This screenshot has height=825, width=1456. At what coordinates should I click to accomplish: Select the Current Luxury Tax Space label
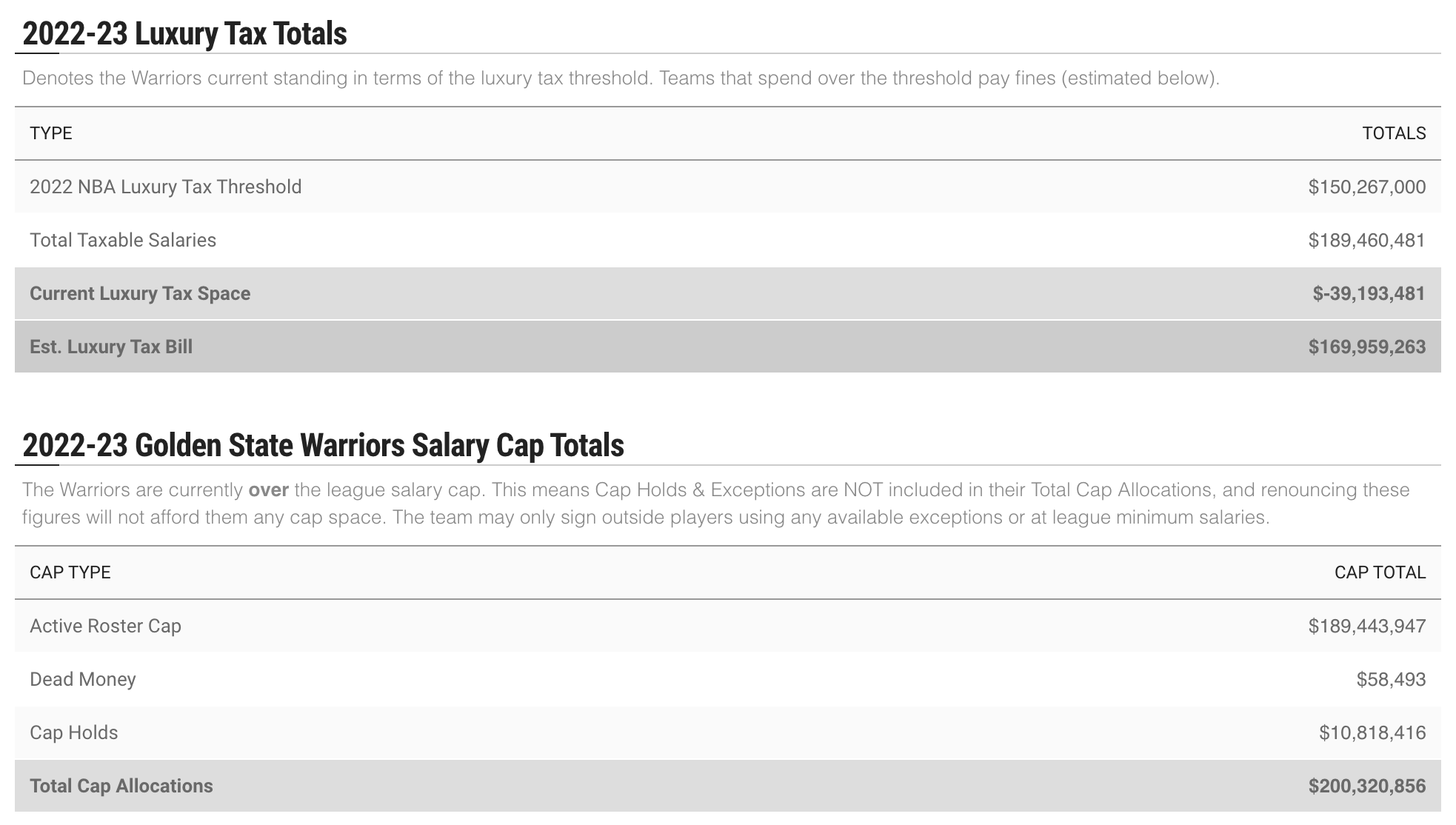140,293
